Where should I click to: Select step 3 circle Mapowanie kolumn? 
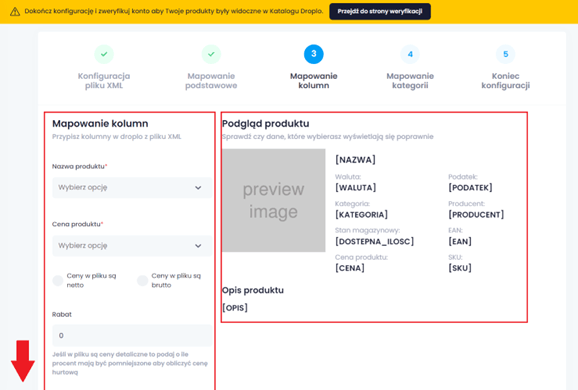point(314,54)
